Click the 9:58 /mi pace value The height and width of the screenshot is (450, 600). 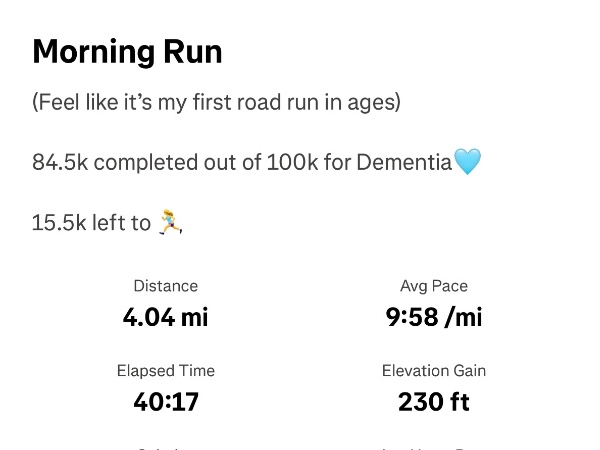coord(434,317)
